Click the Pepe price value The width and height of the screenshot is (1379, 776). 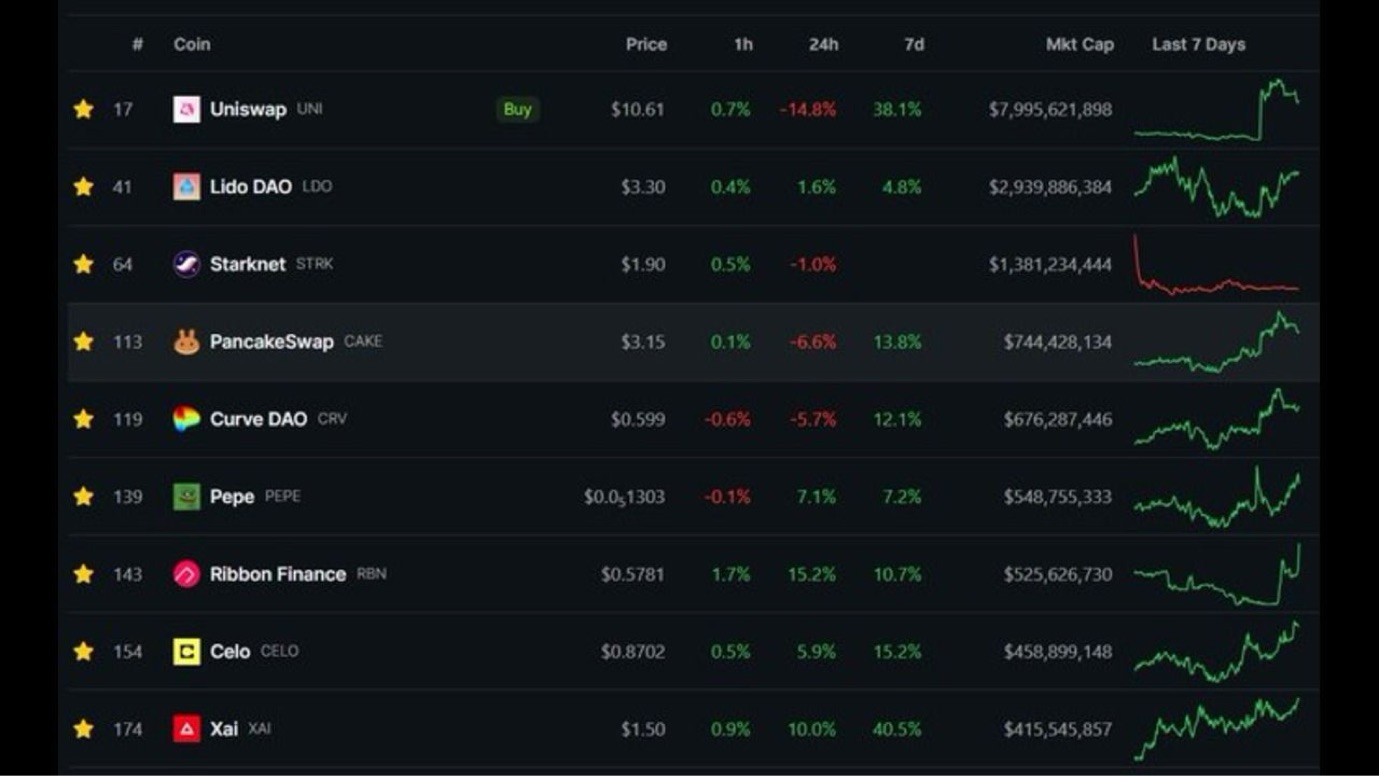tap(625, 497)
